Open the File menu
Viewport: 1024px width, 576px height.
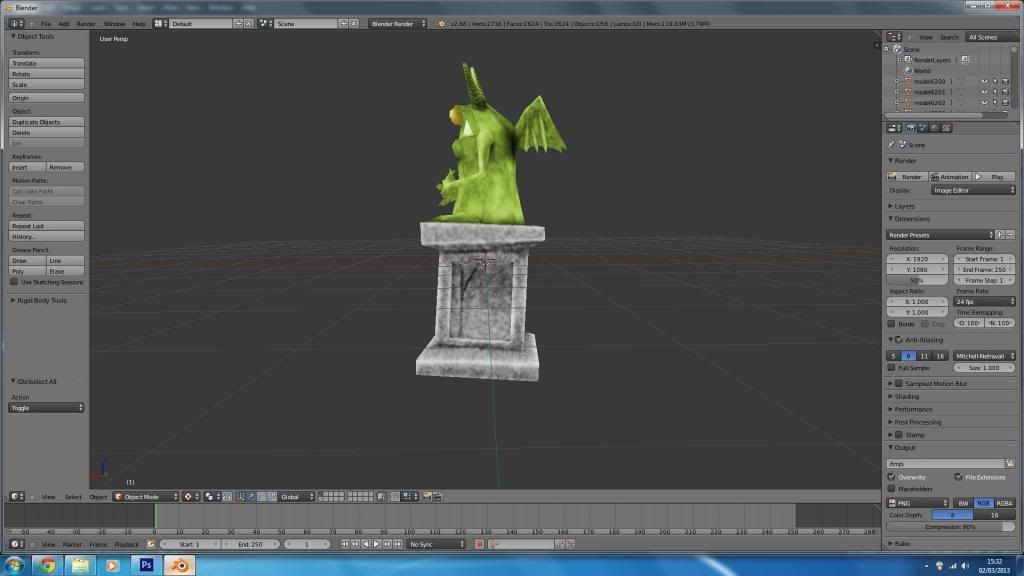(x=46, y=24)
